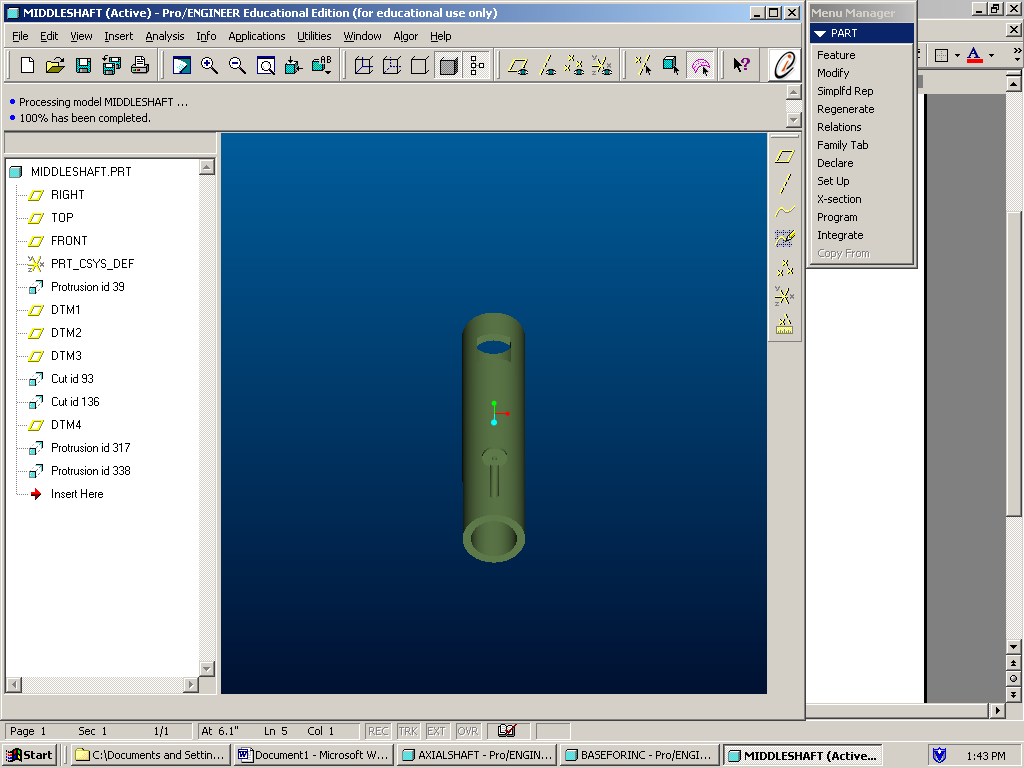Toggle datum points visibility
This screenshot has width=1024, height=768.
point(574,65)
